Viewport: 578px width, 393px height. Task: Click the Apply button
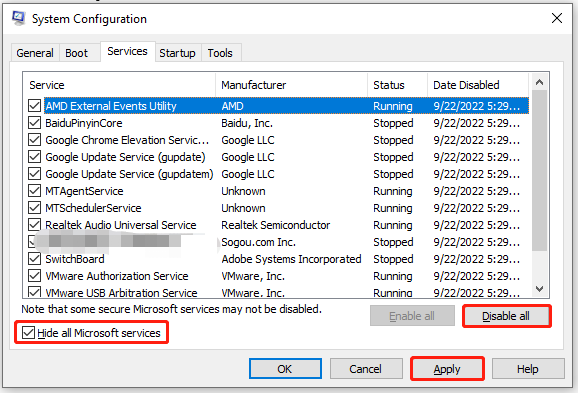[x=447, y=369]
